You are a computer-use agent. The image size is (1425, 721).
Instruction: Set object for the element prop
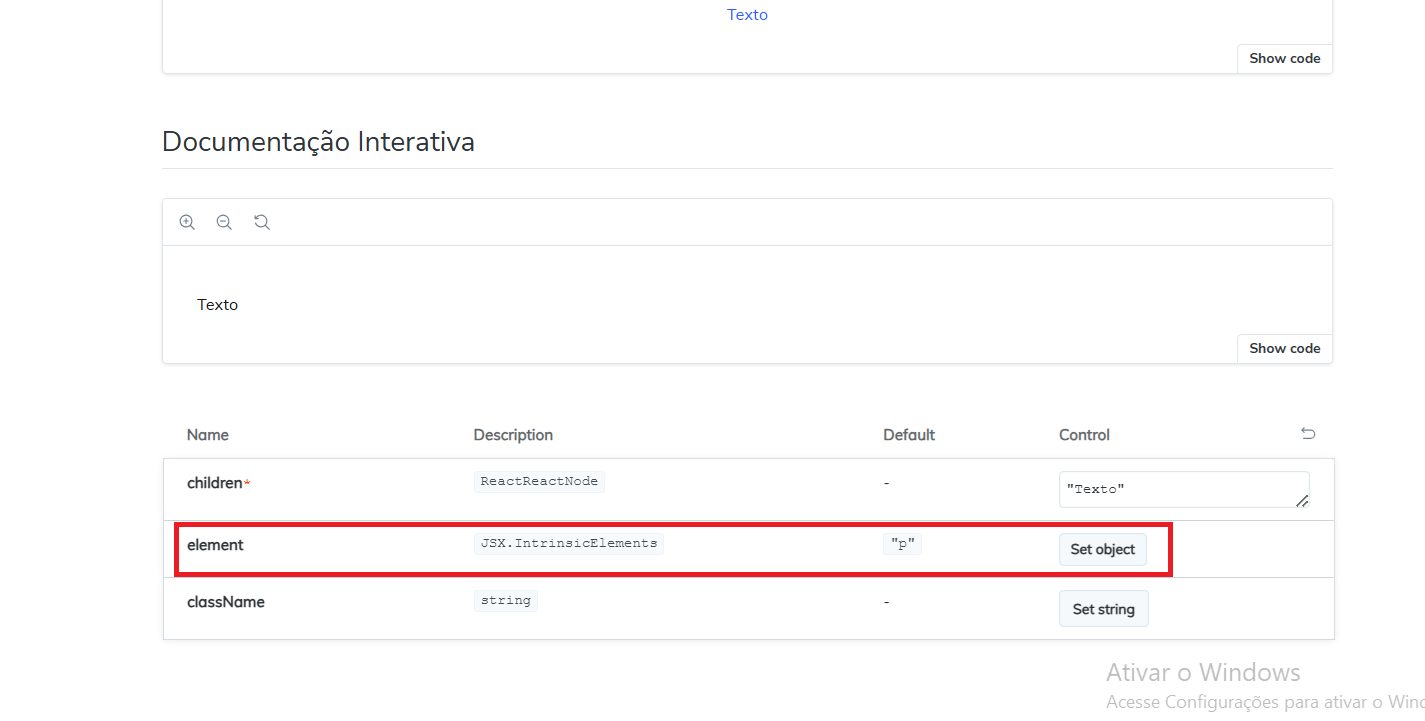click(1103, 549)
